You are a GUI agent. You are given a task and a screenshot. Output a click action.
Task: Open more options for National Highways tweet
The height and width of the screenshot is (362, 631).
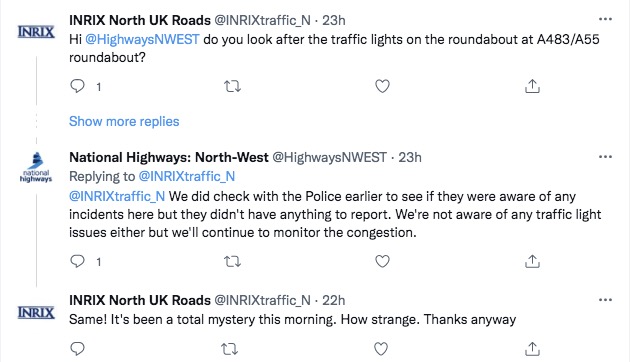click(x=605, y=157)
